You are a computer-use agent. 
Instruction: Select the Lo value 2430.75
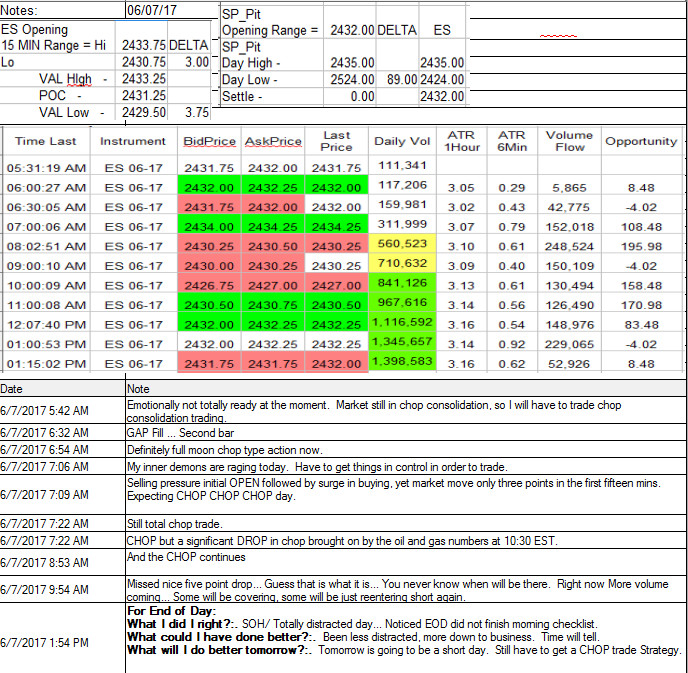(x=143, y=62)
